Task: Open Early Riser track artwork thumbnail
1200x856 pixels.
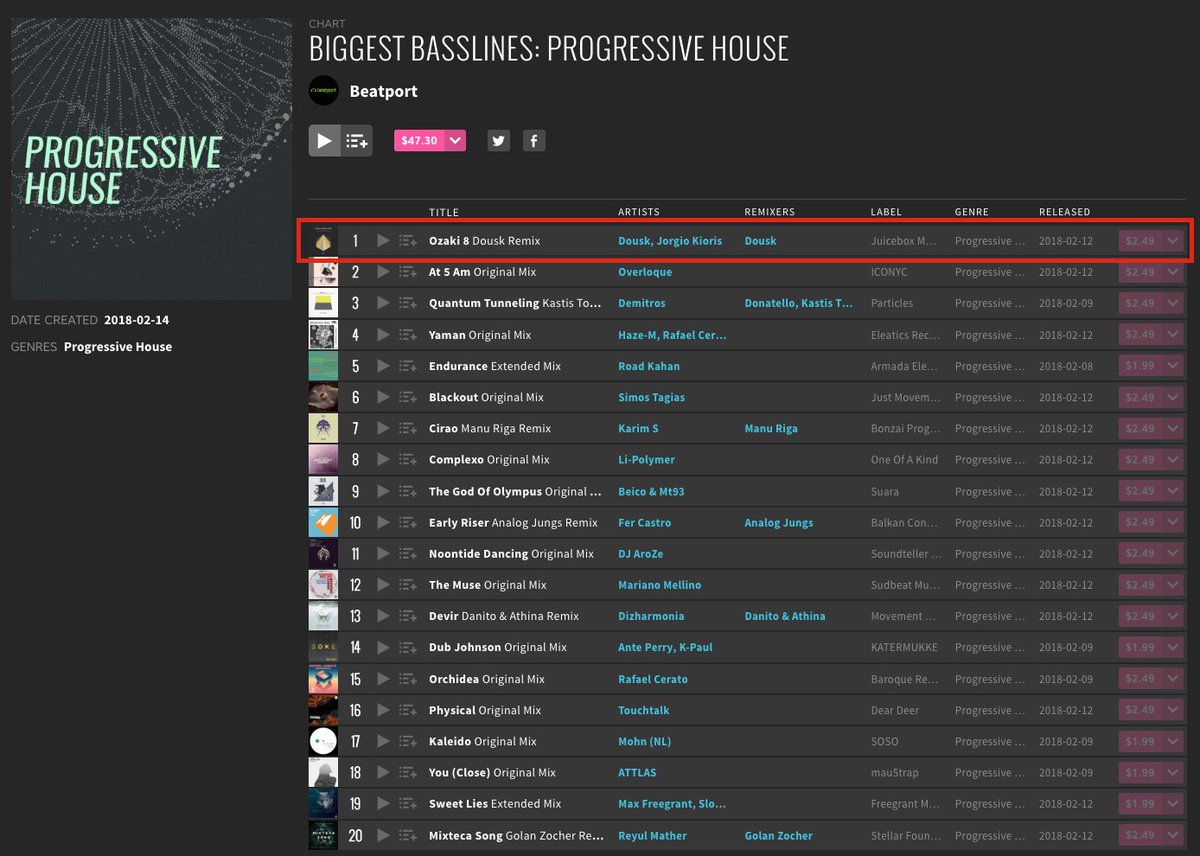Action: 323,522
